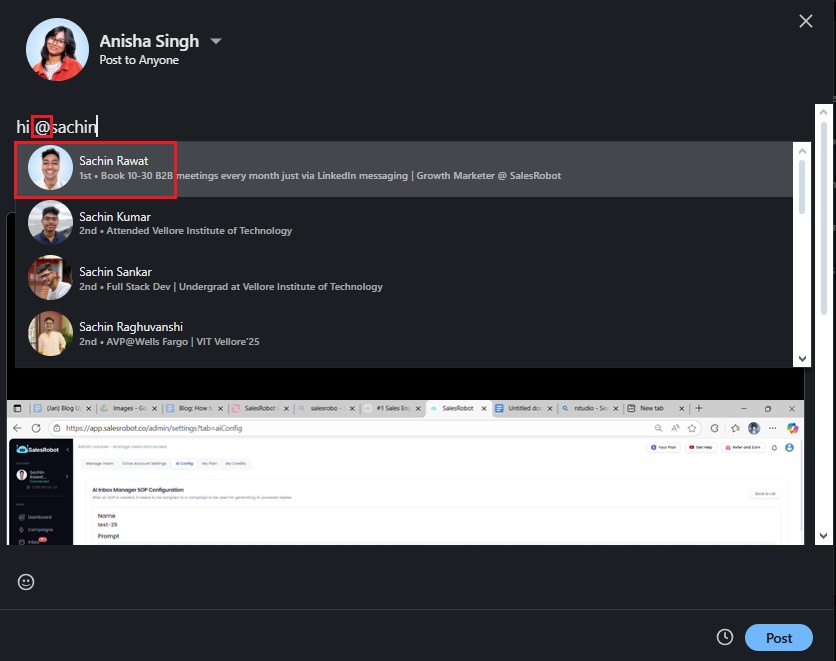Click the composer's scrollbar down arrow

[823, 536]
